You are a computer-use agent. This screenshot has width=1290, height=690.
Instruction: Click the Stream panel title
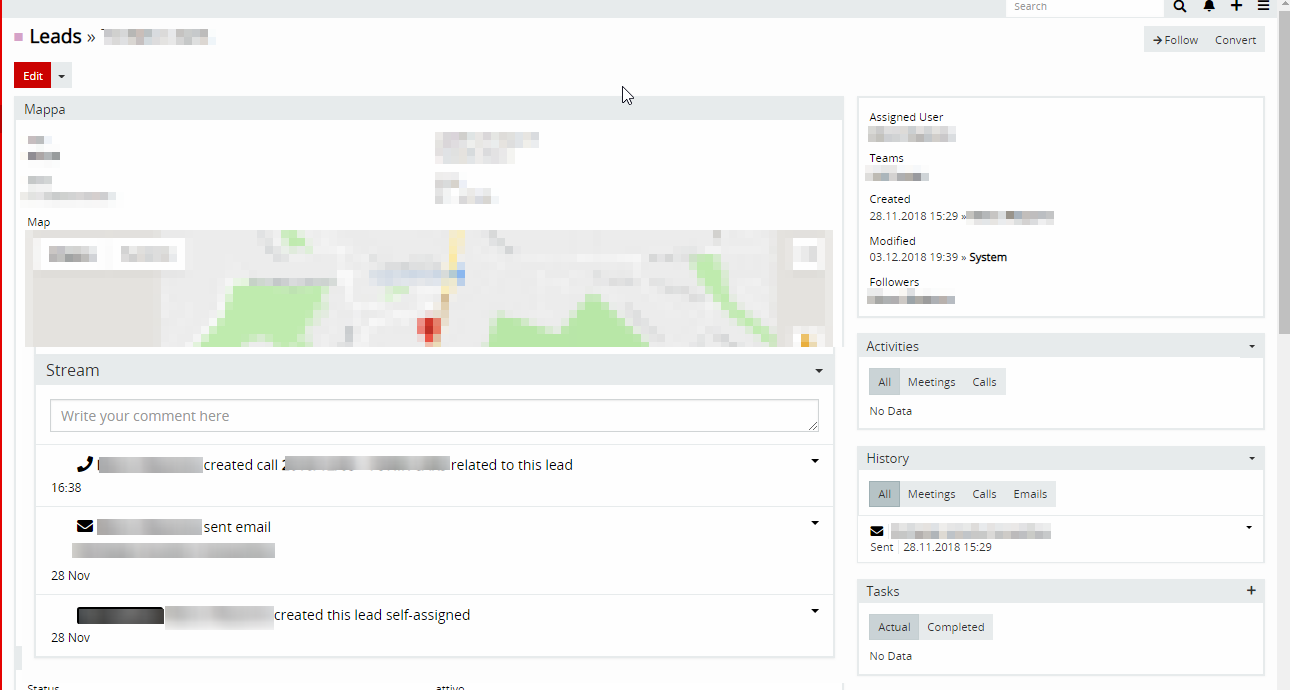73,370
